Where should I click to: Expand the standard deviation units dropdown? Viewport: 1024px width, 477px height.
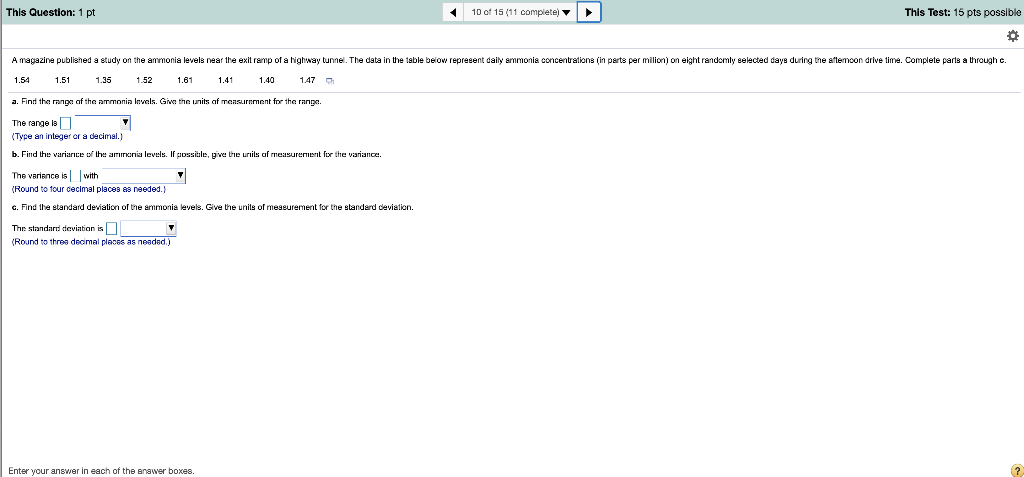click(x=149, y=228)
